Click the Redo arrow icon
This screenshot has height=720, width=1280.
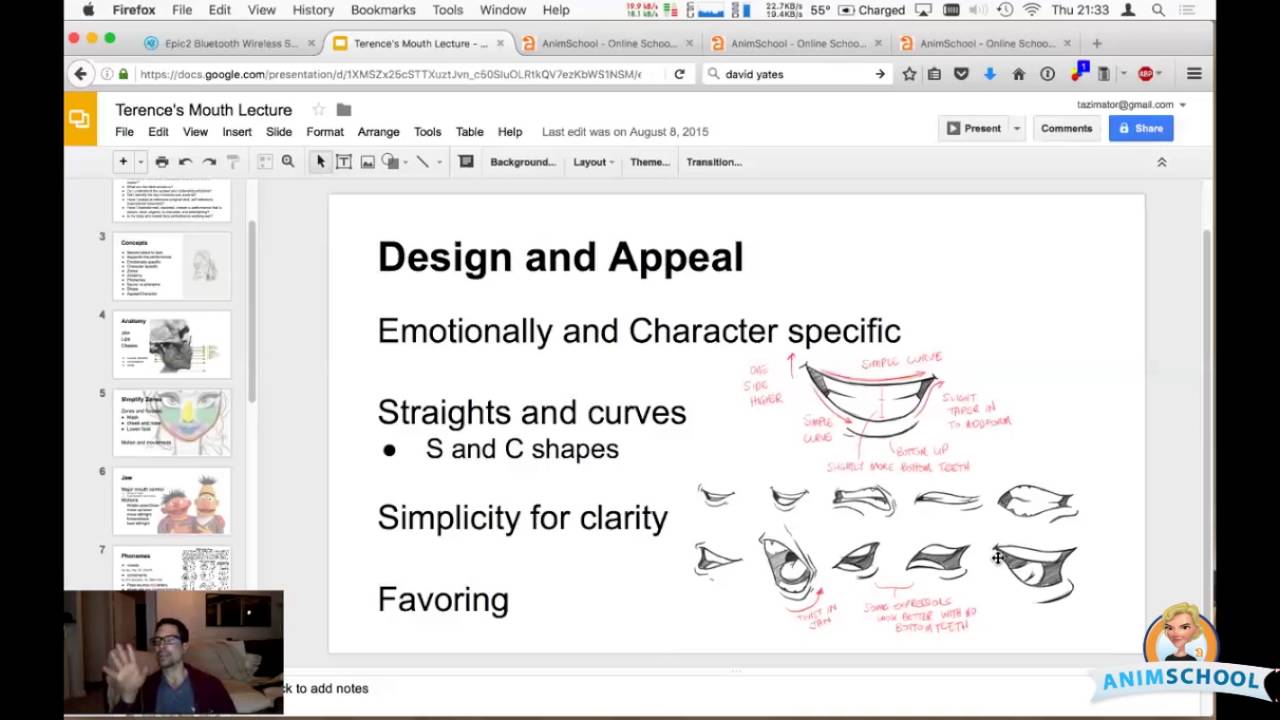point(208,161)
